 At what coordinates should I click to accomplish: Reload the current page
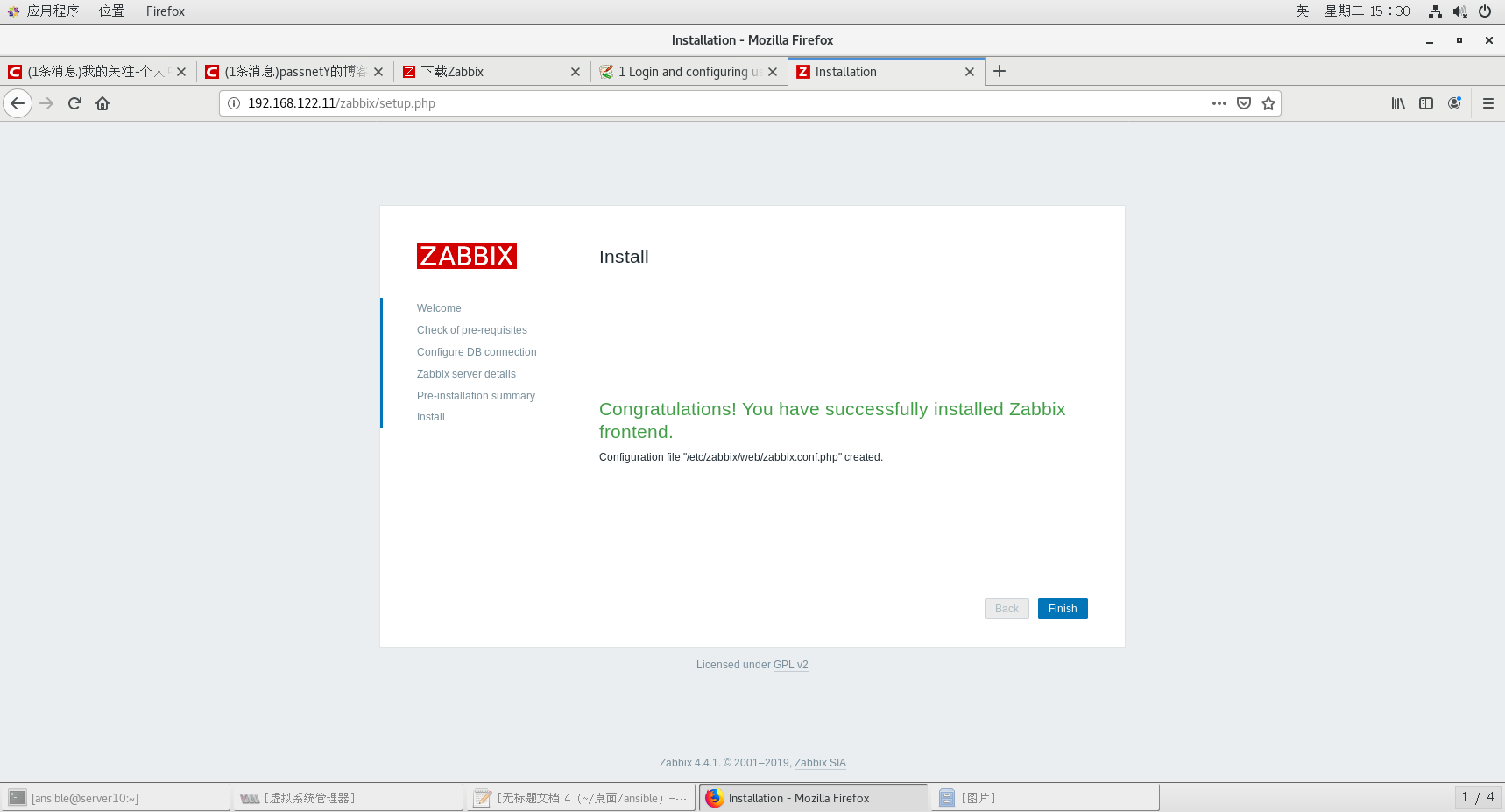74,103
